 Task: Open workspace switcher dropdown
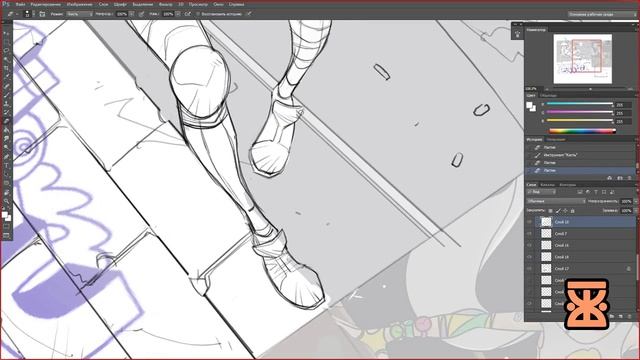602,14
